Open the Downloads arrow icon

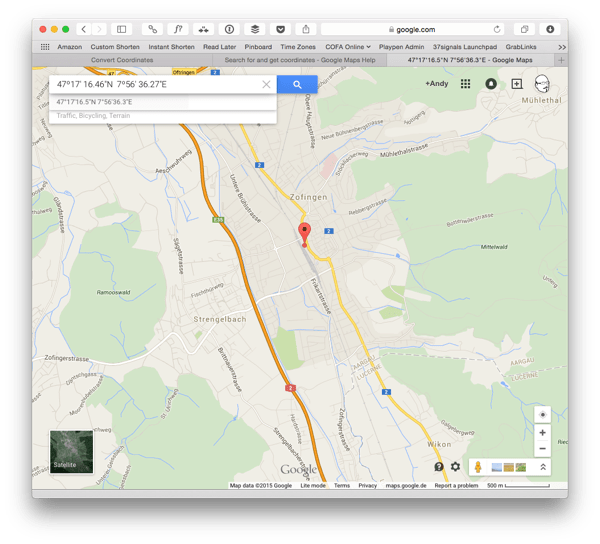pyautogui.click(x=550, y=29)
